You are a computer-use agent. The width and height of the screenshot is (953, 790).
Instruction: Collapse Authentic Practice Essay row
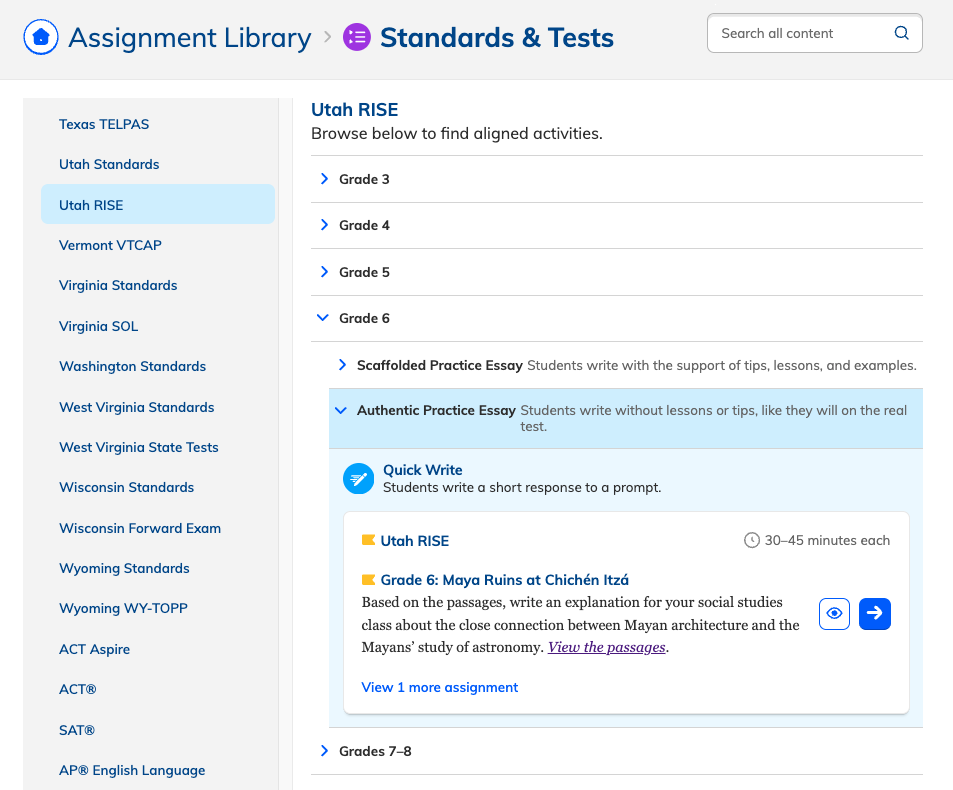pyautogui.click(x=626, y=418)
